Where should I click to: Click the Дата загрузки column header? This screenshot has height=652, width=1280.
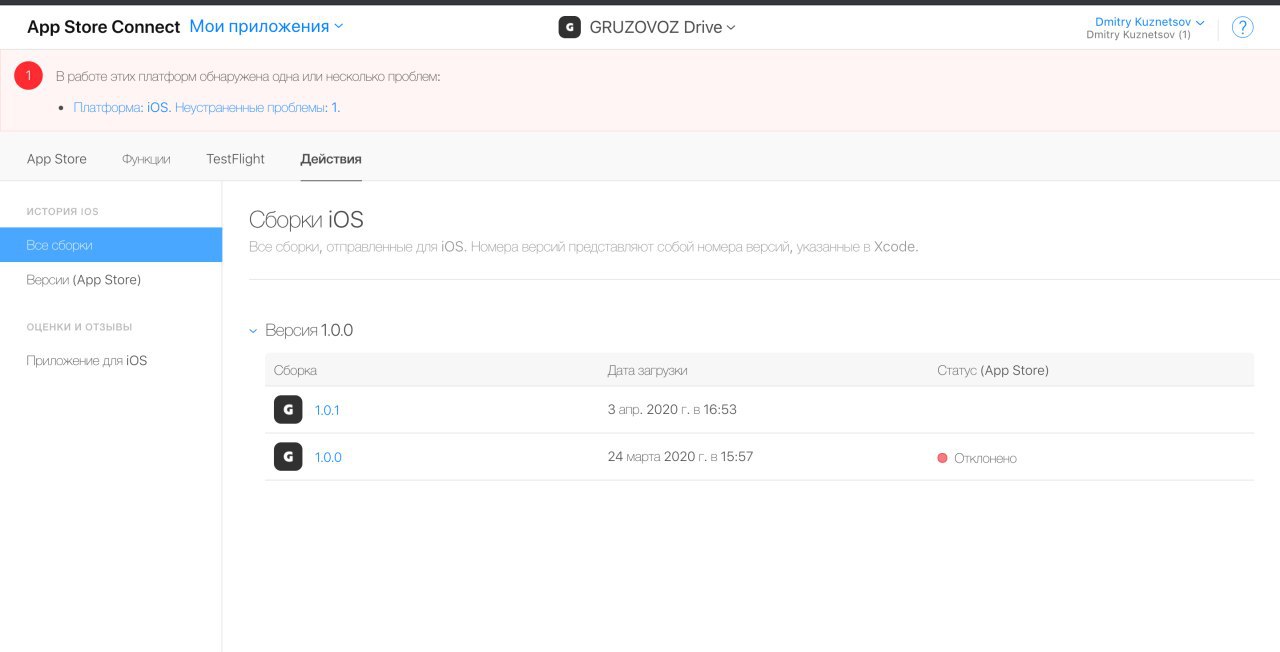pos(647,370)
